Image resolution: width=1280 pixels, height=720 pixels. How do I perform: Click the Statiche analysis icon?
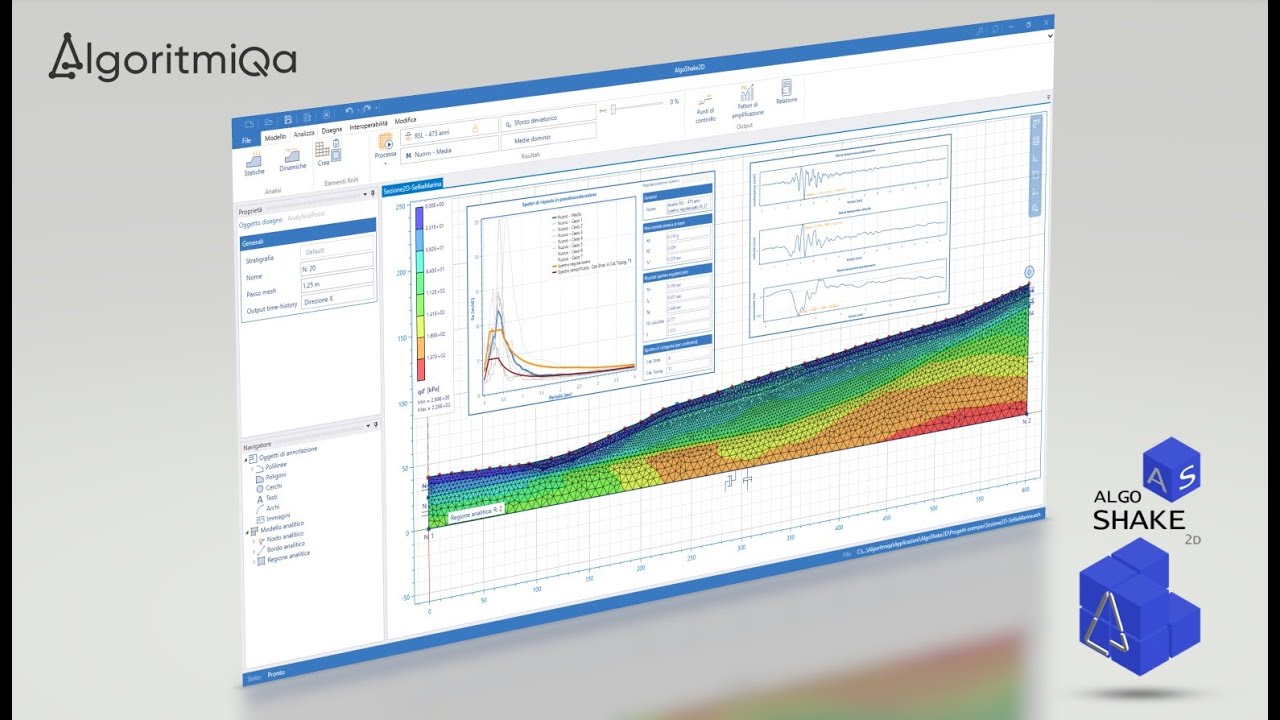tap(255, 160)
